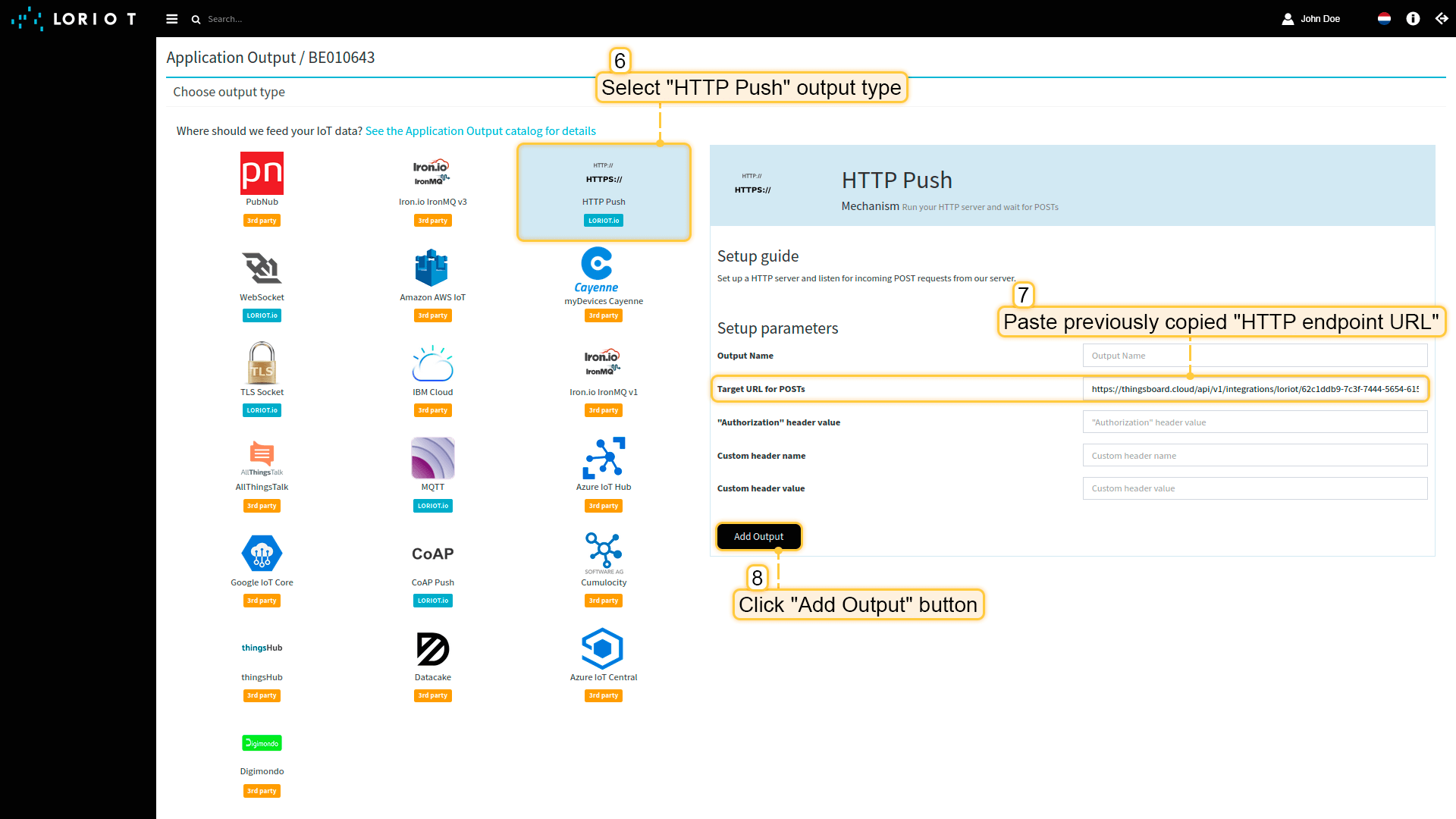Focus the Authorization header value field
Image resolution: width=1456 pixels, height=819 pixels.
(1254, 422)
